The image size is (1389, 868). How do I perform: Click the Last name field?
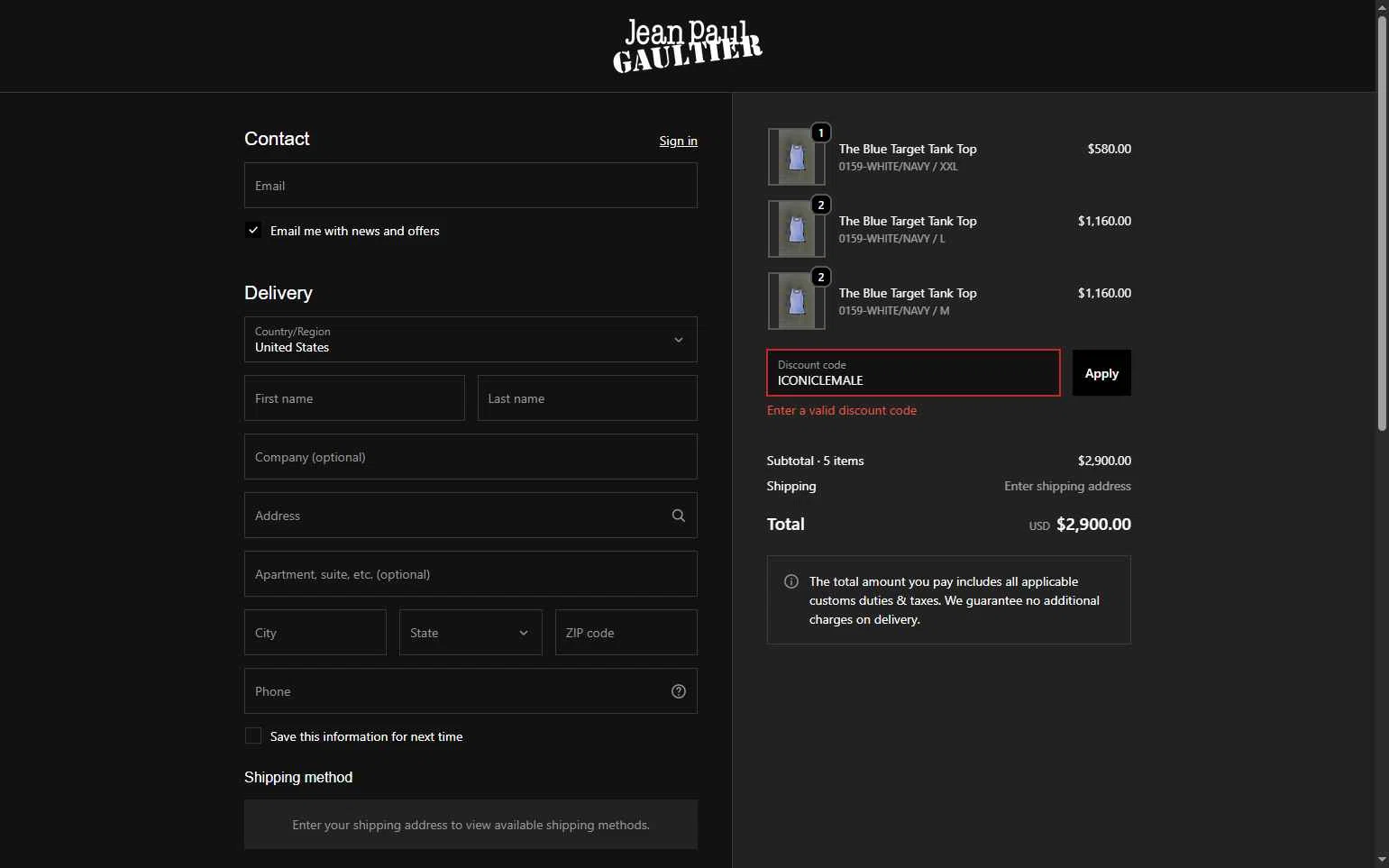[x=588, y=398]
